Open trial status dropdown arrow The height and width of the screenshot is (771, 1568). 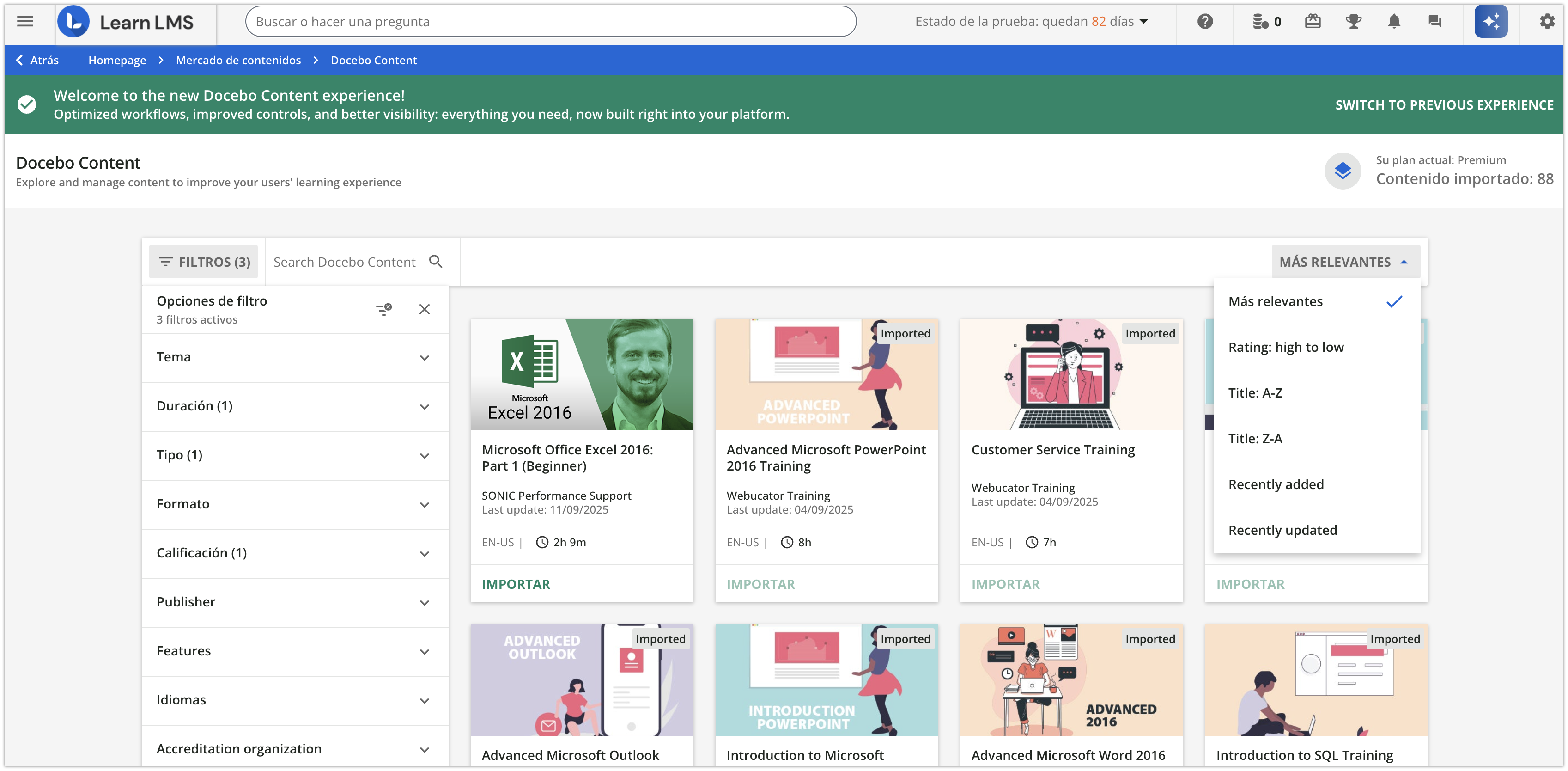point(1144,22)
